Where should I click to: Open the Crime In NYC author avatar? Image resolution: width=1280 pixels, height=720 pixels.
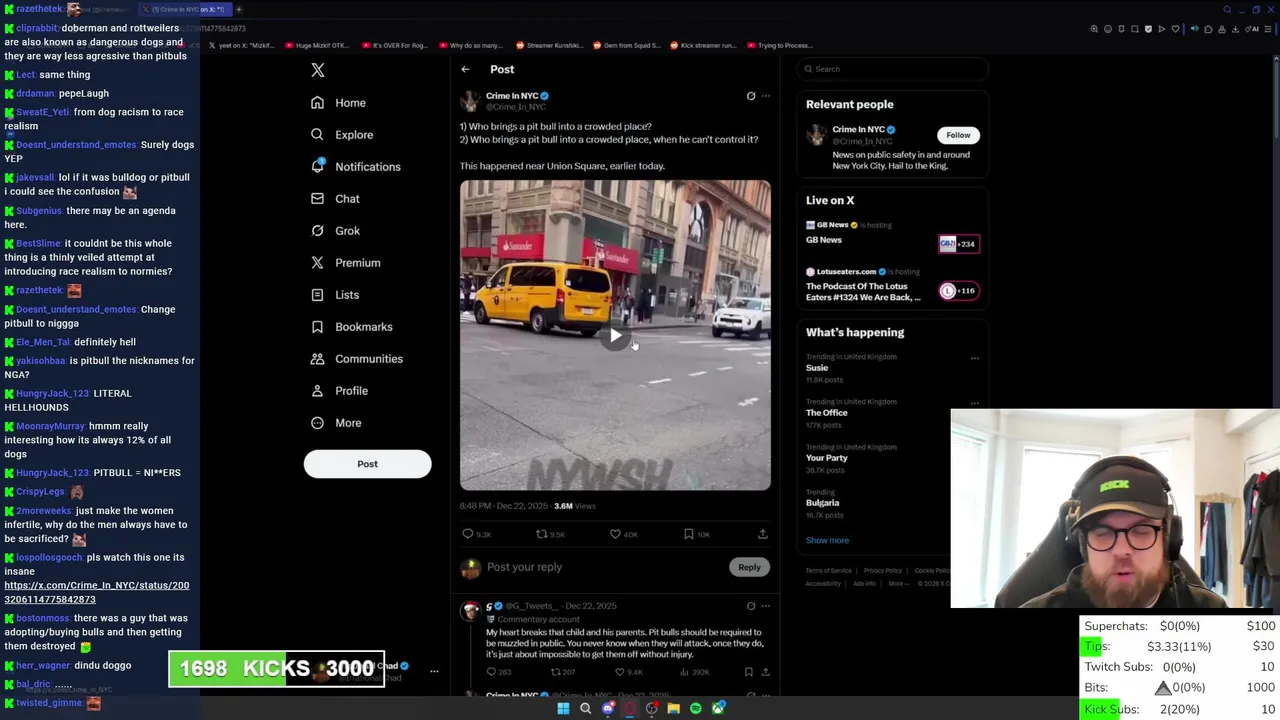point(469,101)
